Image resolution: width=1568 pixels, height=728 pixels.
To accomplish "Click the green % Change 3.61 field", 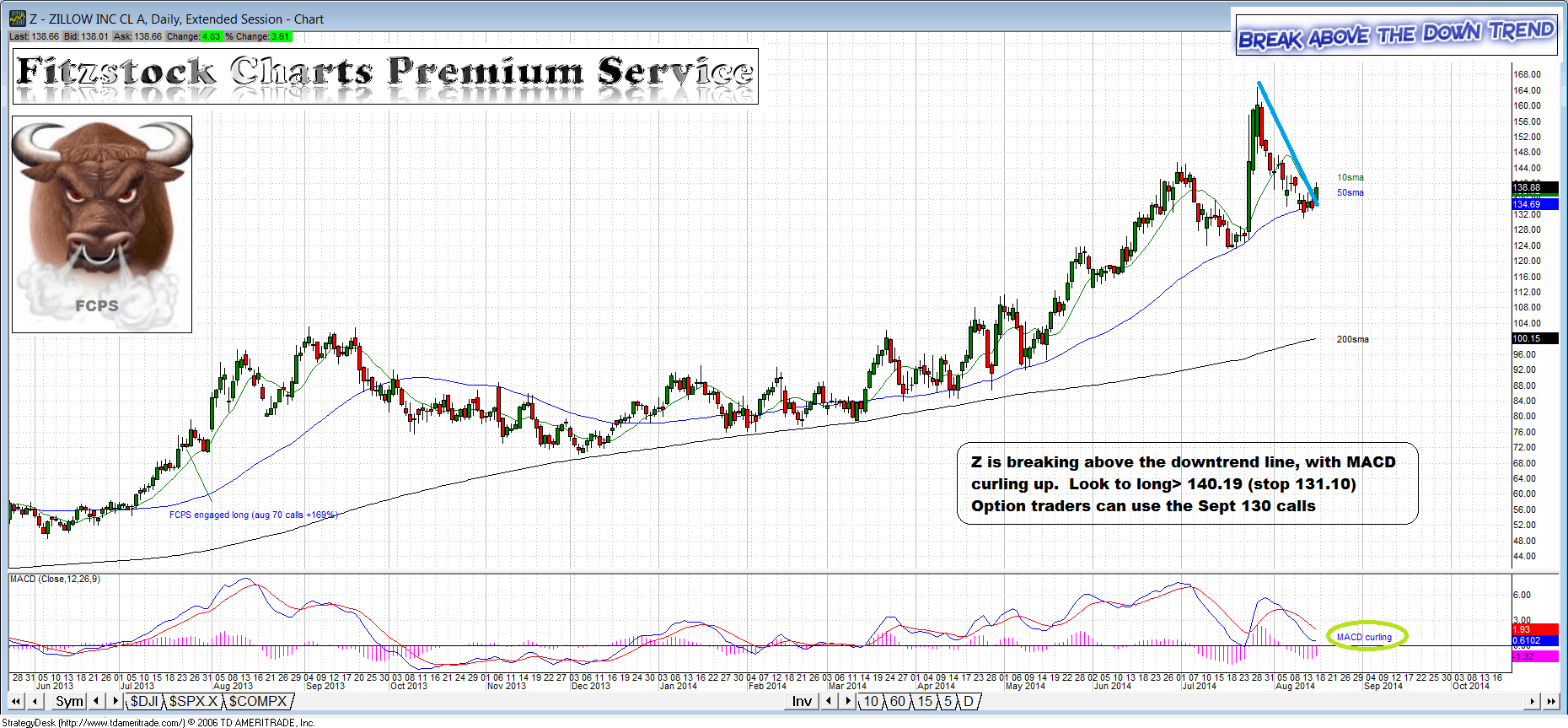I will (280, 36).
